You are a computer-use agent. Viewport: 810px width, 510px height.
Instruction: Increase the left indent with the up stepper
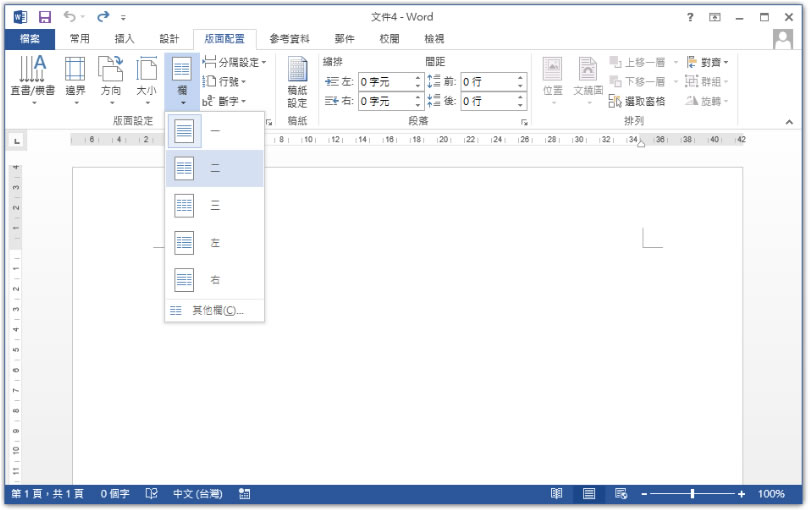(x=418, y=78)
